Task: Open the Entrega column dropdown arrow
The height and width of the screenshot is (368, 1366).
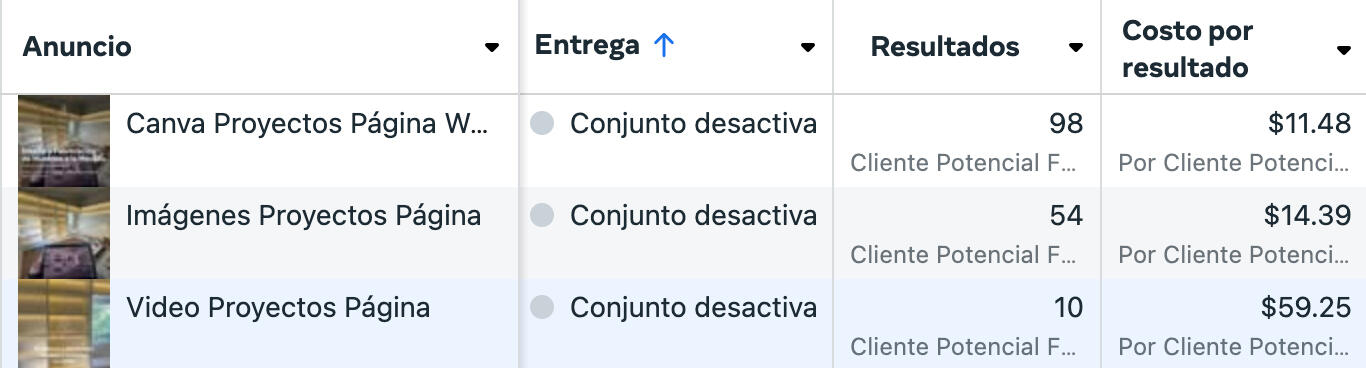Action: (x=808, y=47)
